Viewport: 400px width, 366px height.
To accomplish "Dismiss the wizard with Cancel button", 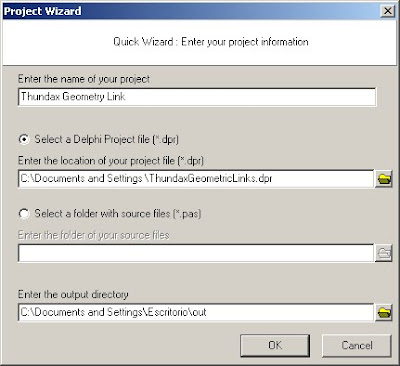I will [x=357, y=345].
